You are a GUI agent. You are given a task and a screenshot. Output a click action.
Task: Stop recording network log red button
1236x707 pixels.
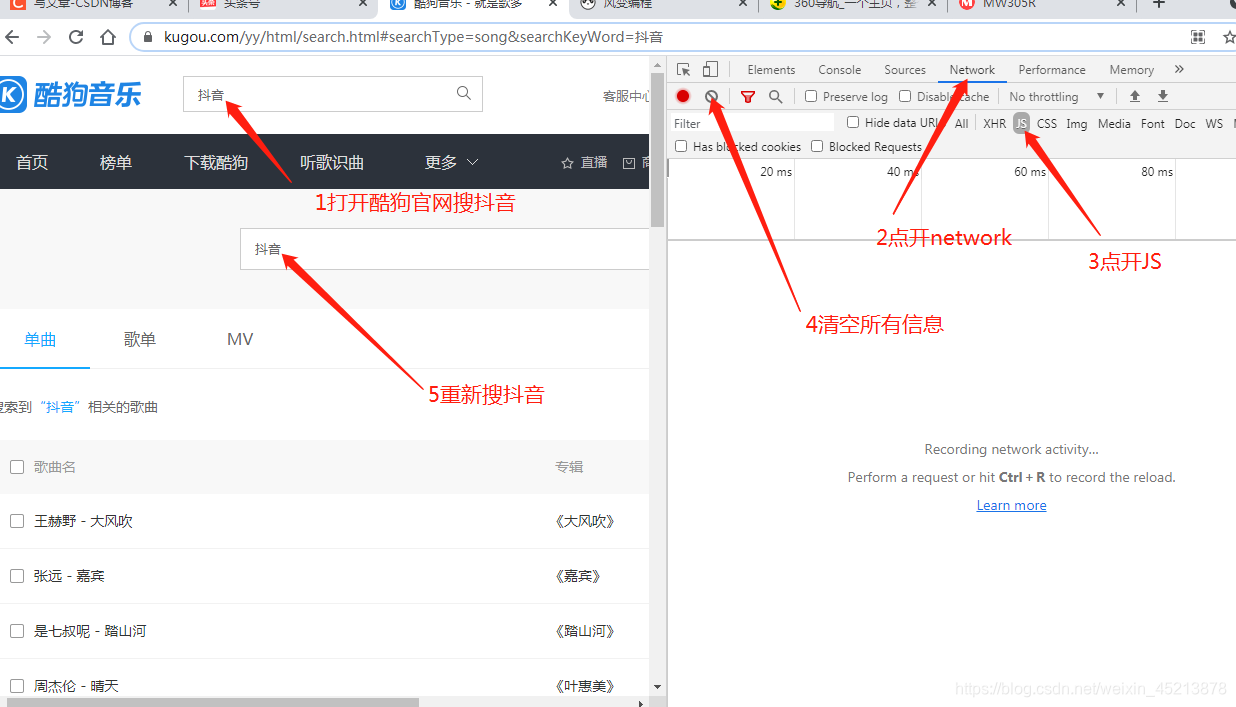click(683, 96)
